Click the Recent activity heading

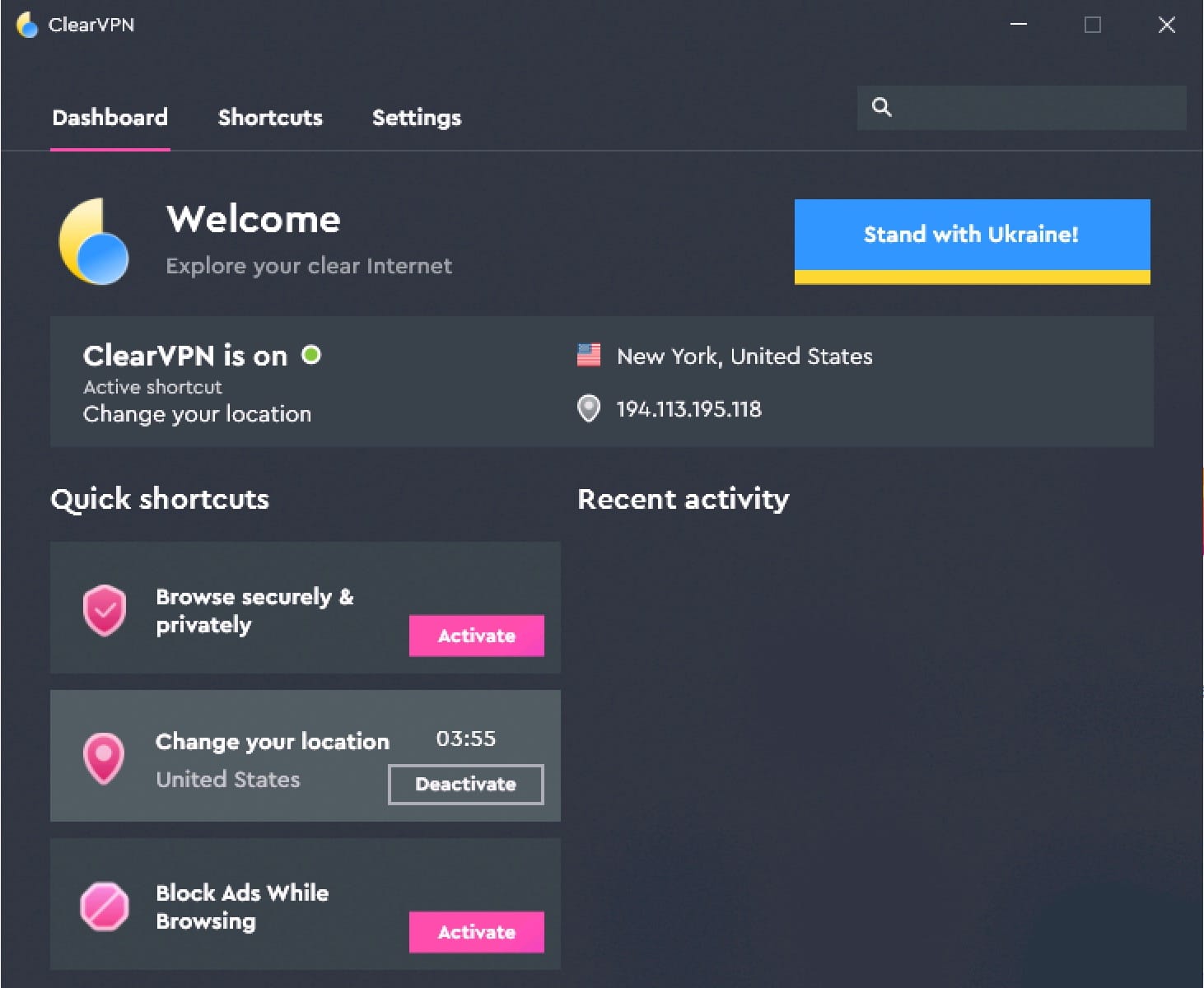click(x=684, y=499)
